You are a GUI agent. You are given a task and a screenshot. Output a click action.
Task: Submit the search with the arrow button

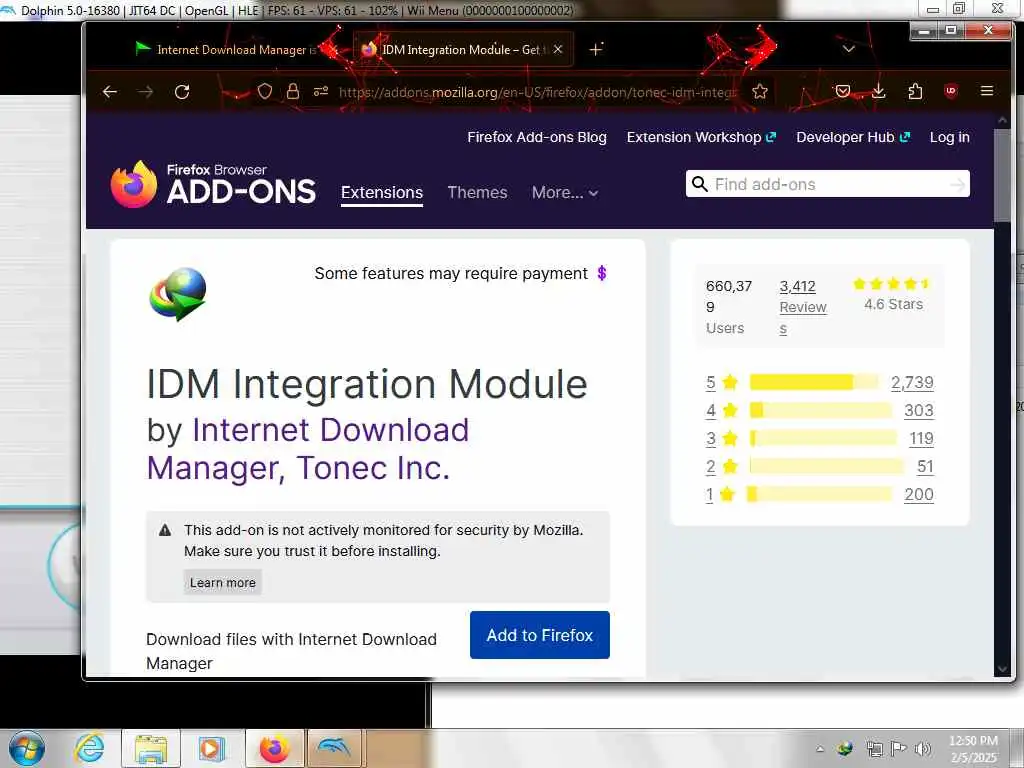[957, 185]
